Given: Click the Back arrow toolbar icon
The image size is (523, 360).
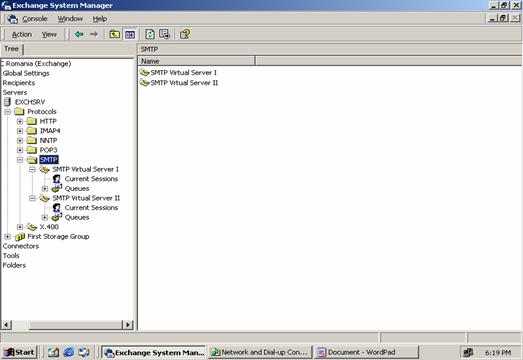Looking at the screenshot, I should (x=79, y=34).
